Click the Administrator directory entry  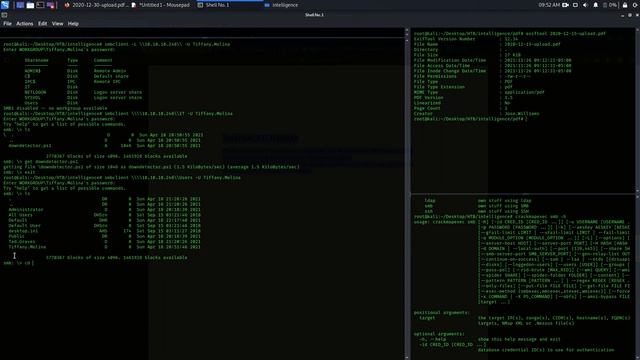(x=26, y=209)
